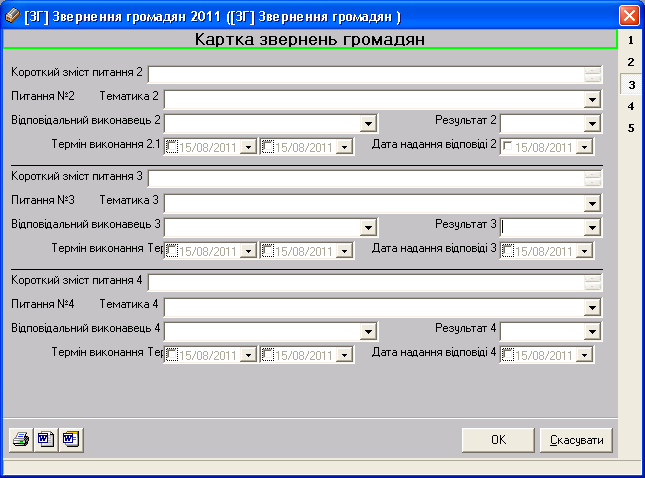Open second date arrow of Термін виконання 2.1
645x478 pixels.
344,147
